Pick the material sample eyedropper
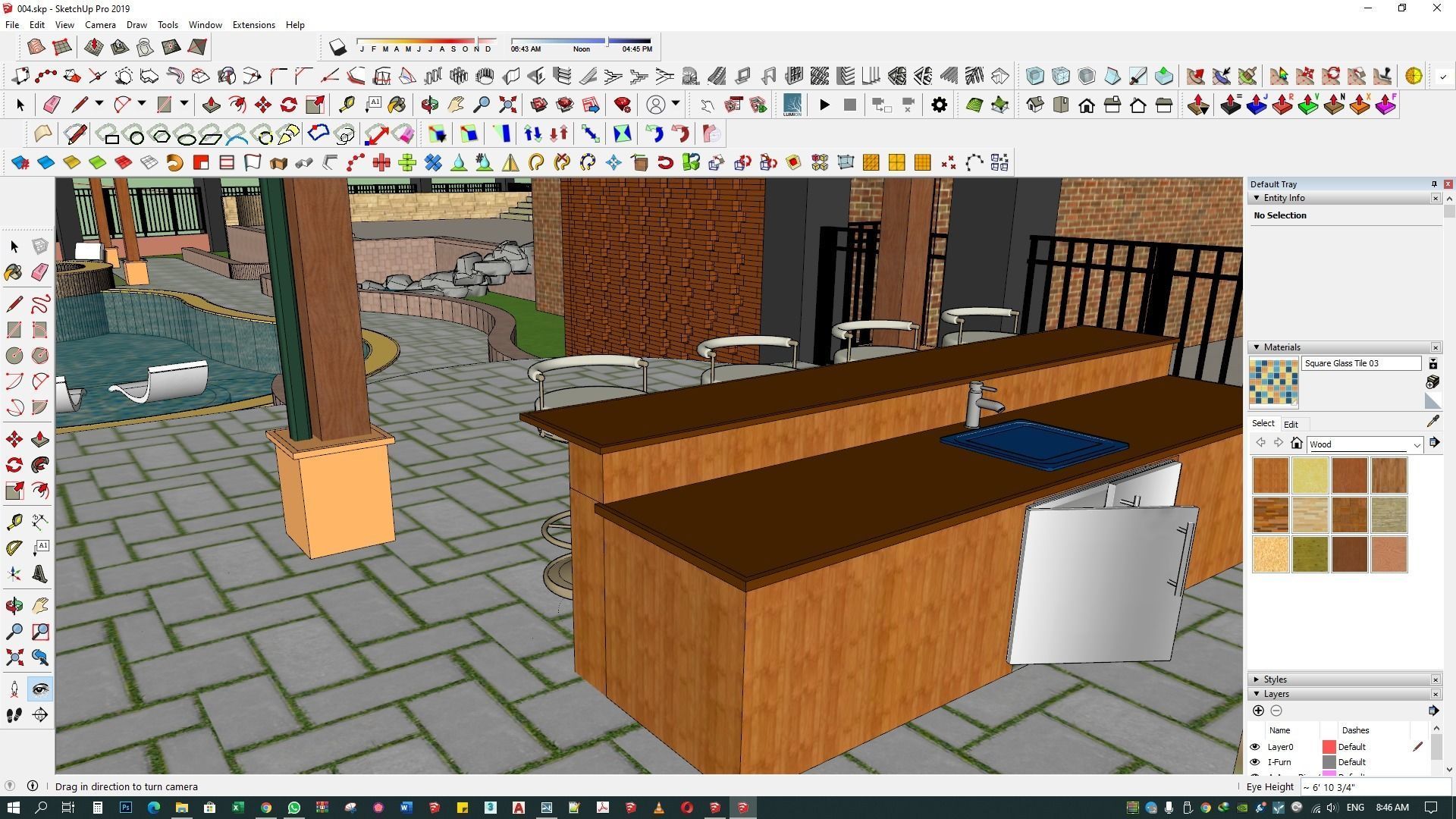The width and height of the screenshot is (1456, 819). coord(1432,422)
